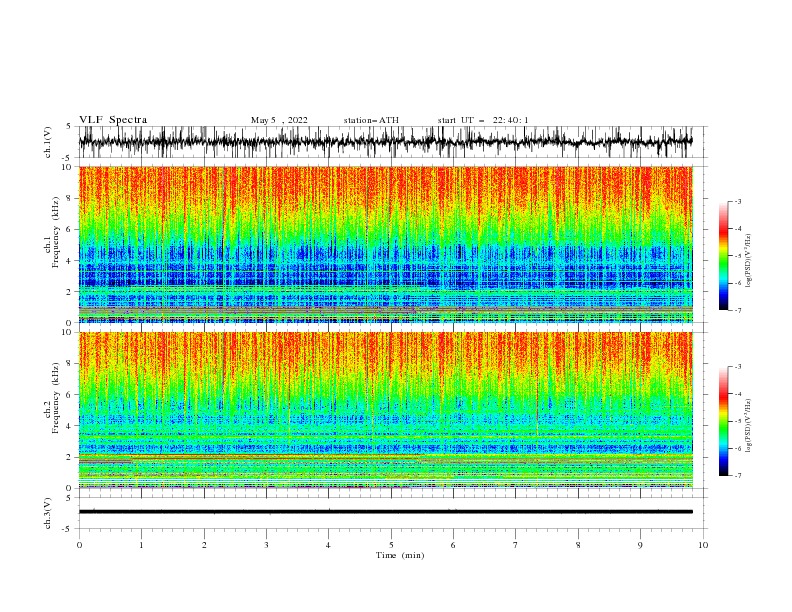Viewport: 792px width, 612px height.
Task: Click the "-5" tick on ch.3(V) axis
Action: [68, 529]
